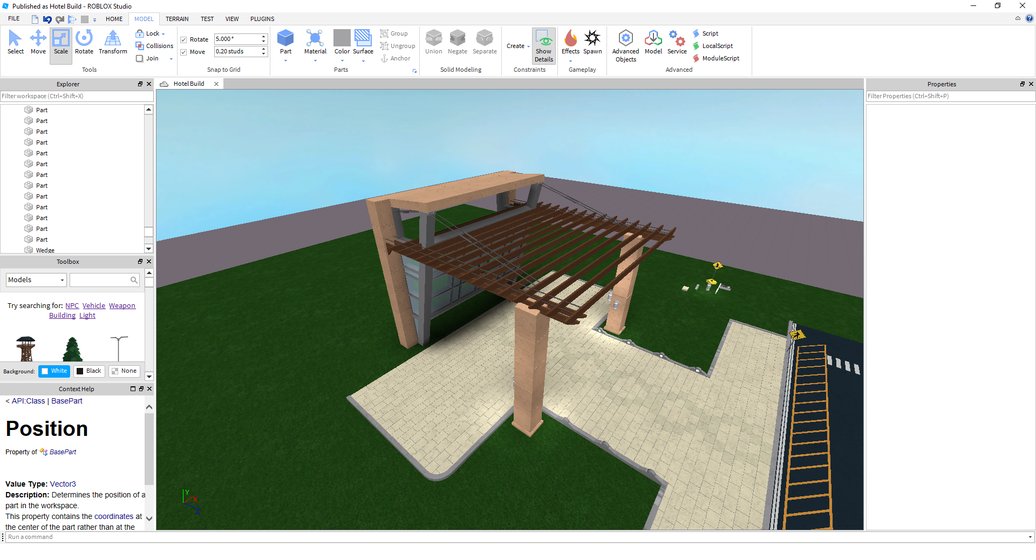Image resolution: width=1036 pixels, height=560 pixels.
Task: Insert a ModuleScript
Action: coord(716,58)
